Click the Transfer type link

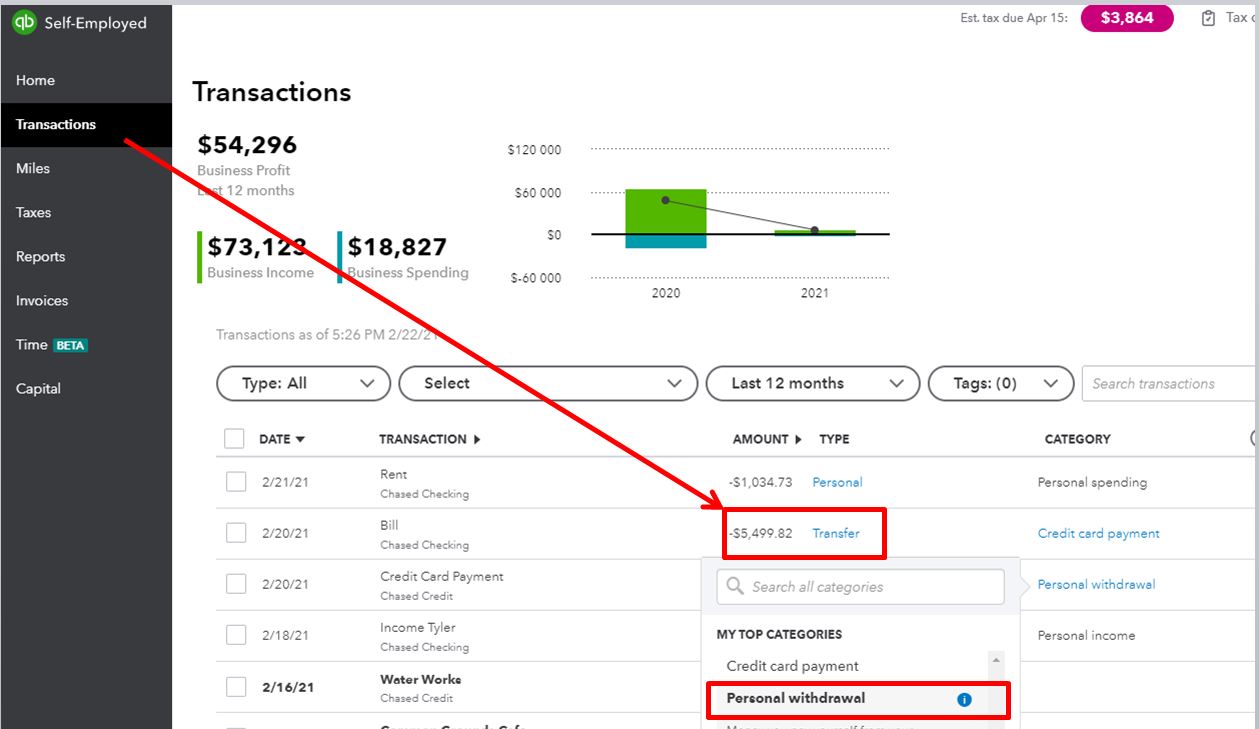tap(836, 533)
